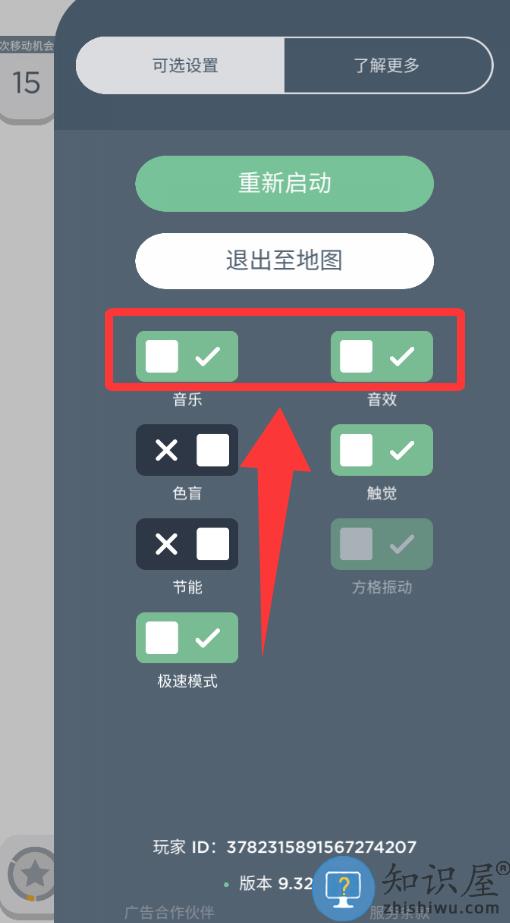The height and width of the screenshot is (923, 510).
Task: Open the 广告合作伙伴 ad partners link
Action: click(x=170, y=912)
